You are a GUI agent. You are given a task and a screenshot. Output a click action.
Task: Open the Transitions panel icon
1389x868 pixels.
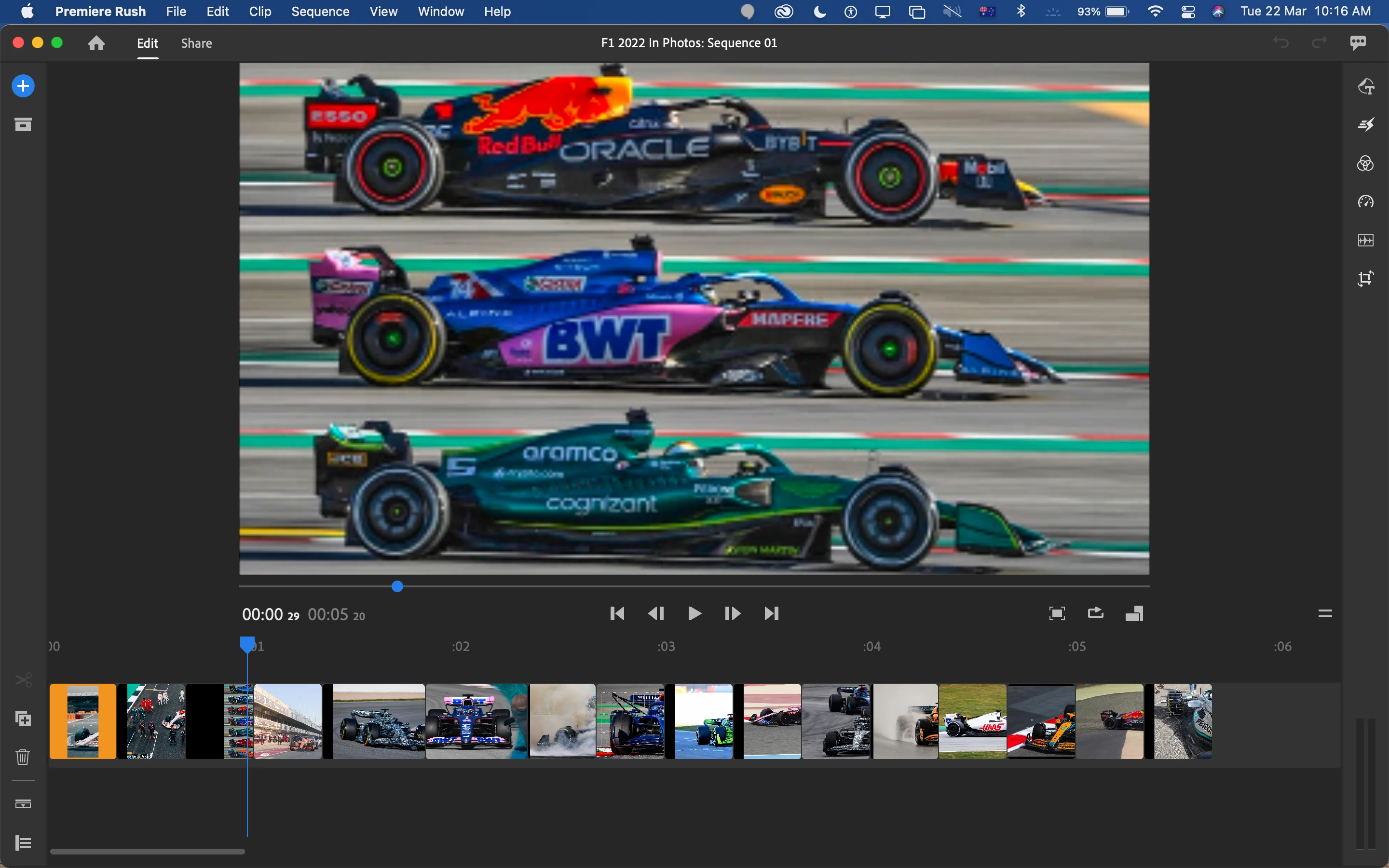coord(1365,124)
